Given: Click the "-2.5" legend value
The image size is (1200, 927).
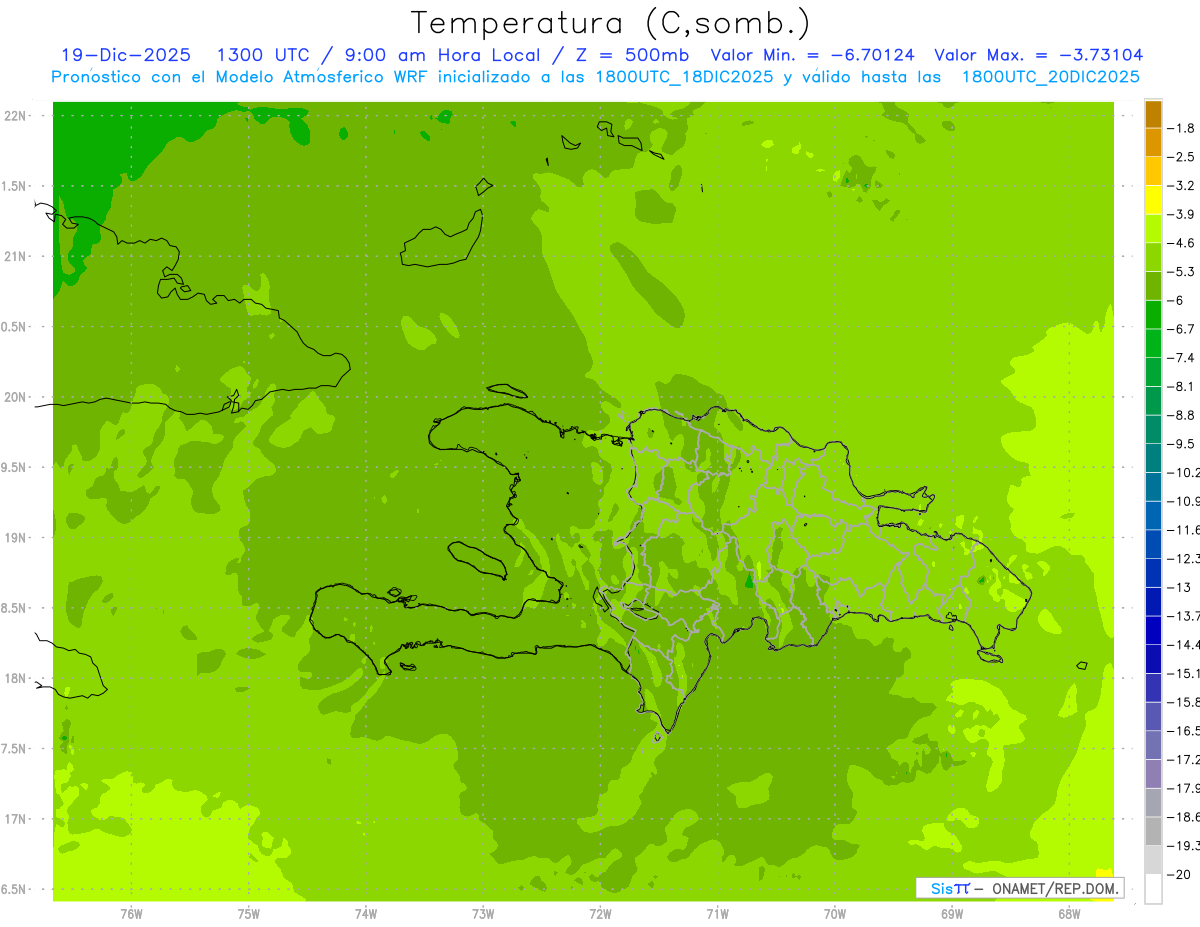Looking at the screenshot, I should pyautogui.click(x=1182, y=157).
